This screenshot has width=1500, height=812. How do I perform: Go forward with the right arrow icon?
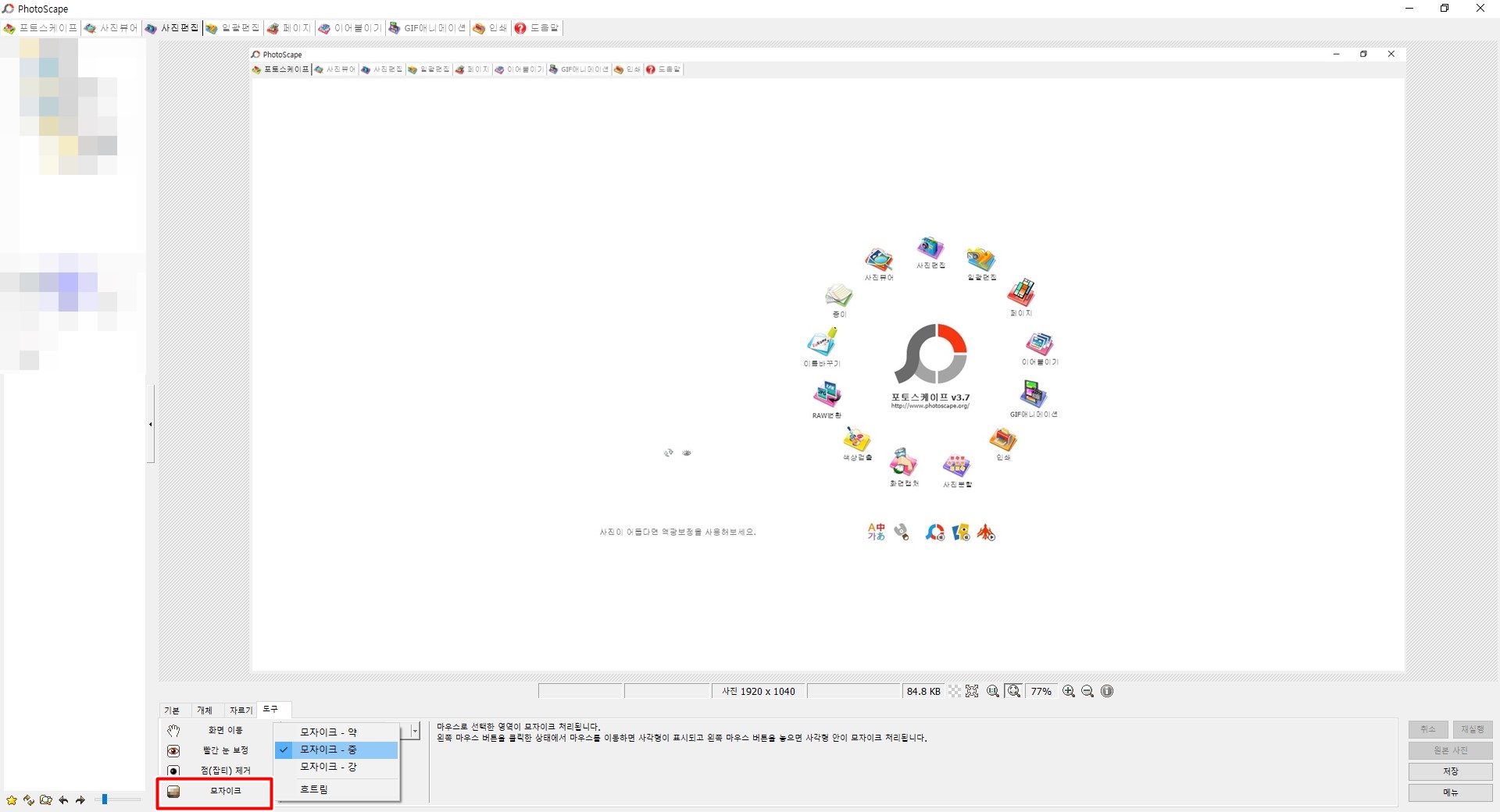click(80, 800)
